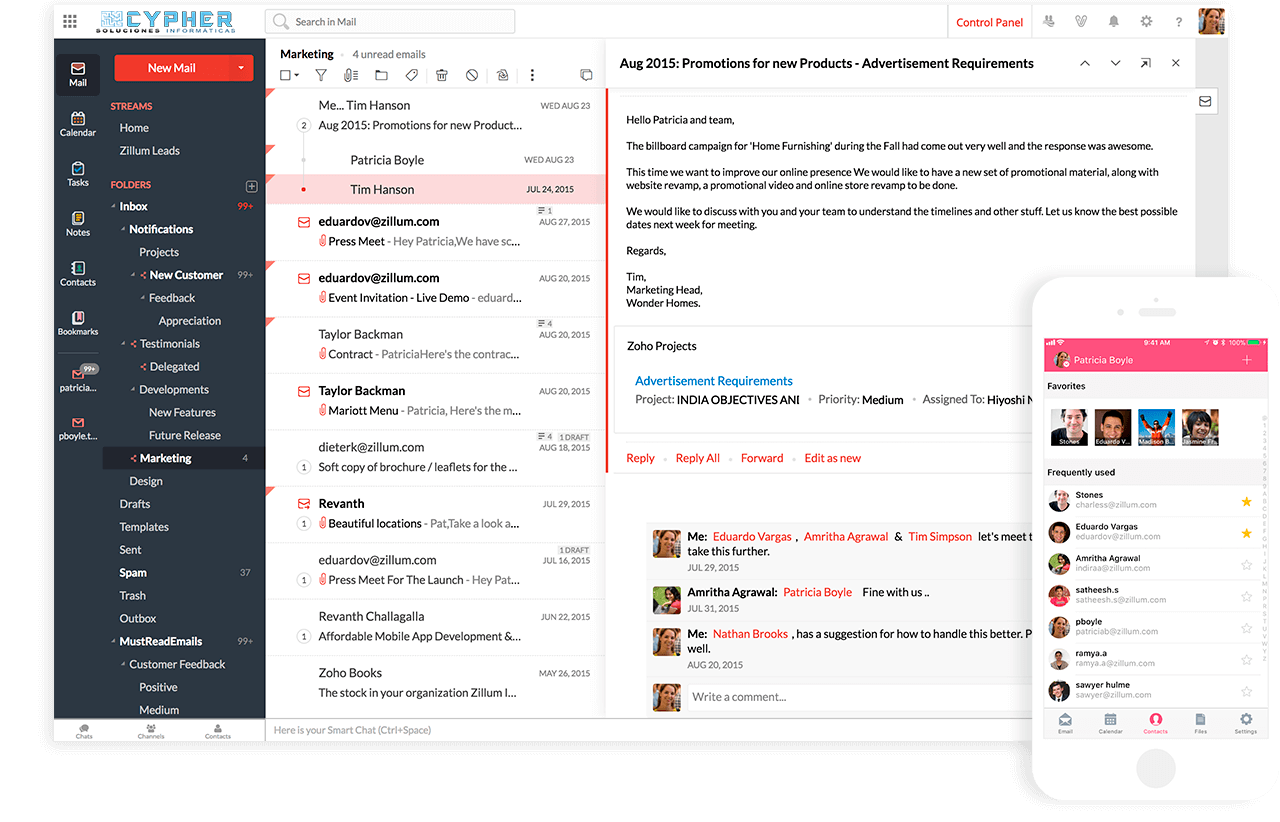Viewport: 1280px width, 822px height.
Task: Open the settings gear icon in top bar
Action: 1146,21
